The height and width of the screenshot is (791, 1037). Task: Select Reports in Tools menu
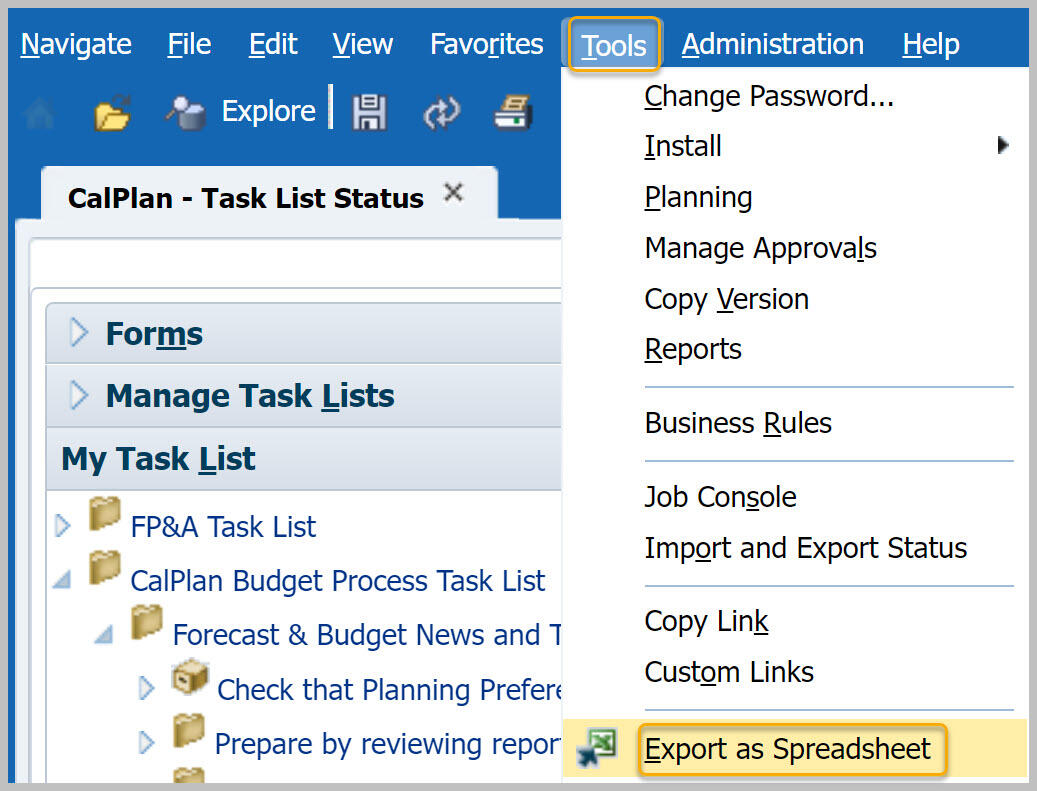pos(693,350)
